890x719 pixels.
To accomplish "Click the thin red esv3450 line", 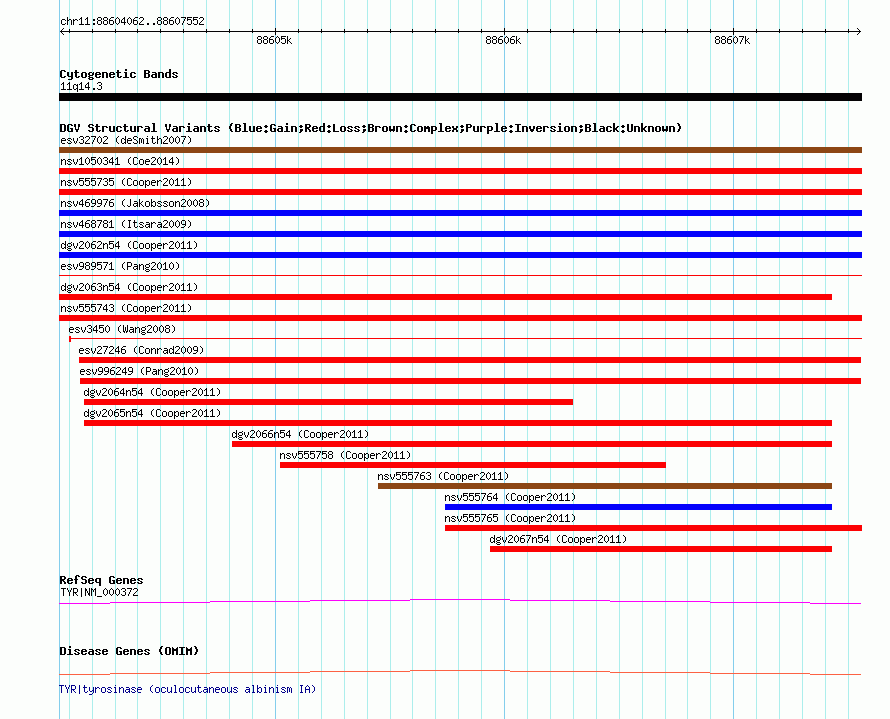I will pos(465,339).
